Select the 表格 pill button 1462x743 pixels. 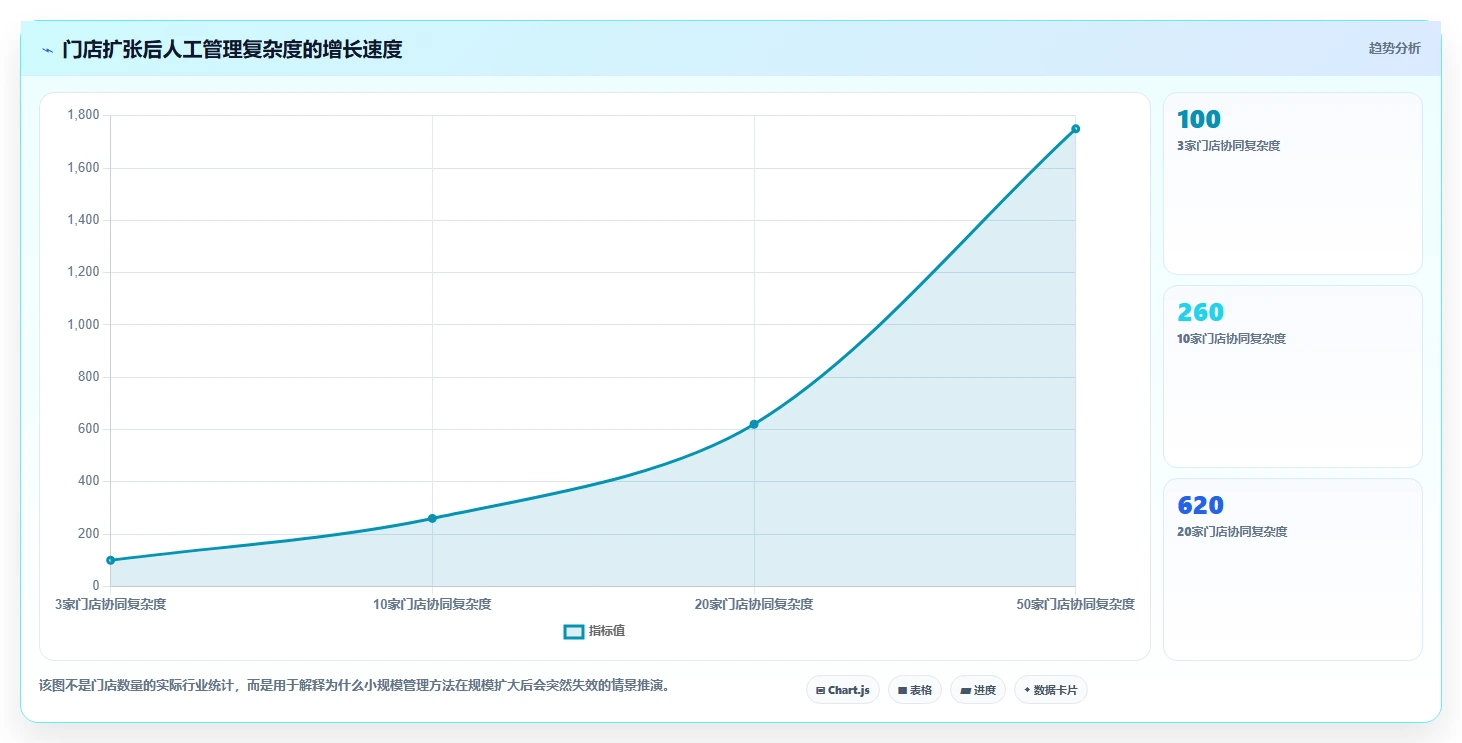915,690
